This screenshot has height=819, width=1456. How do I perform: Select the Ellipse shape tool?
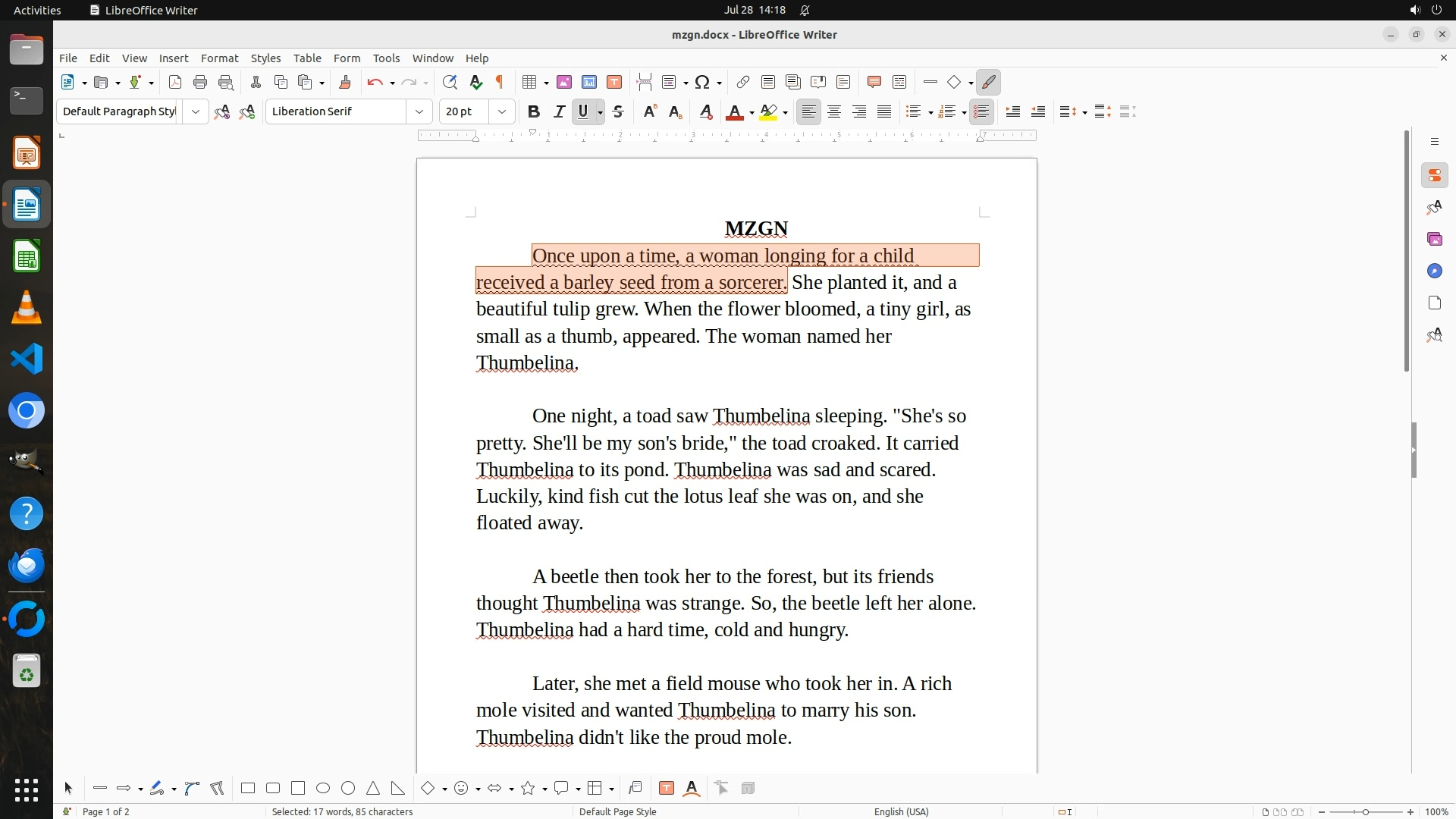point(323,789)
